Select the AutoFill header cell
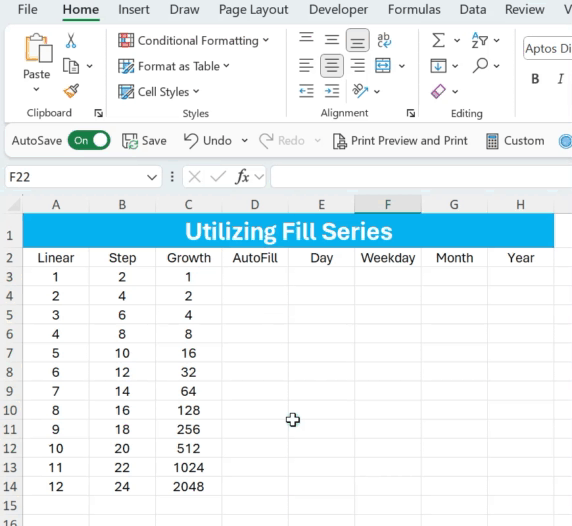The image size is (572, 526). 255,258
